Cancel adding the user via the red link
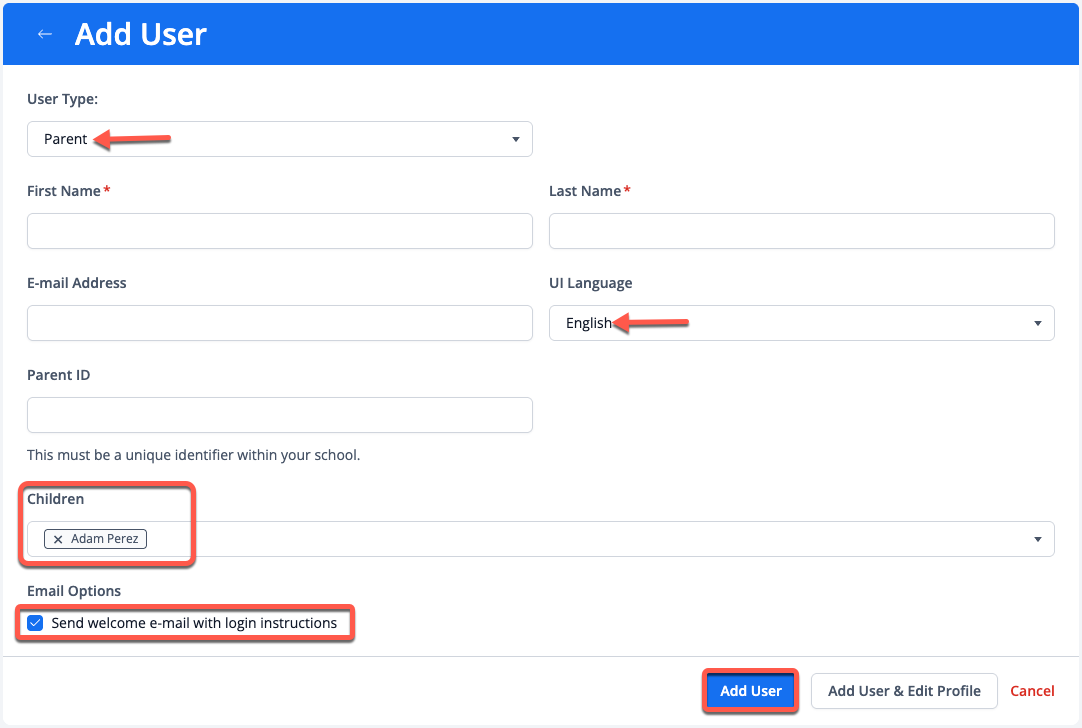1082x728 pixels. [x=1032, y=691]
